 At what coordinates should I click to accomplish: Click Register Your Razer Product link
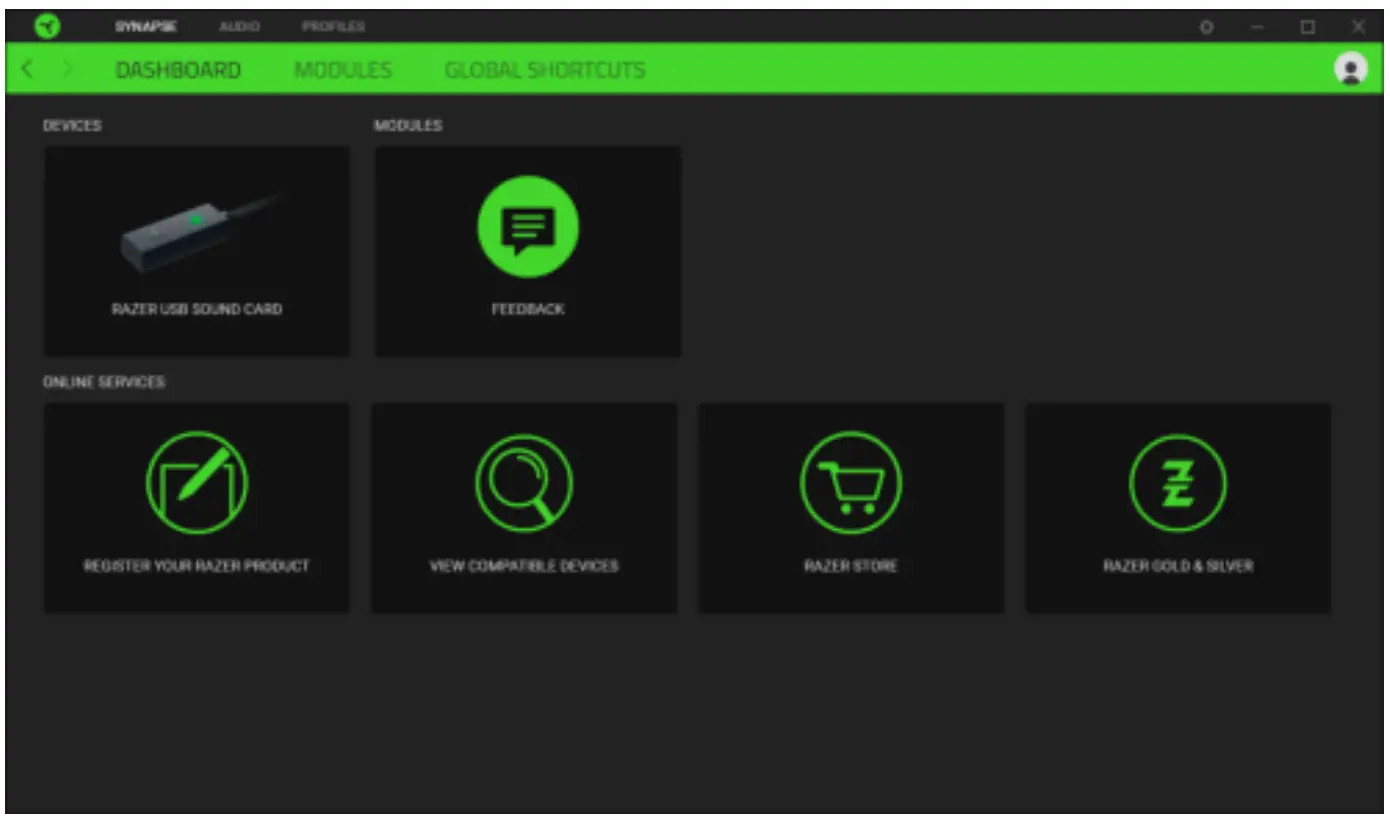coord(197,566)
